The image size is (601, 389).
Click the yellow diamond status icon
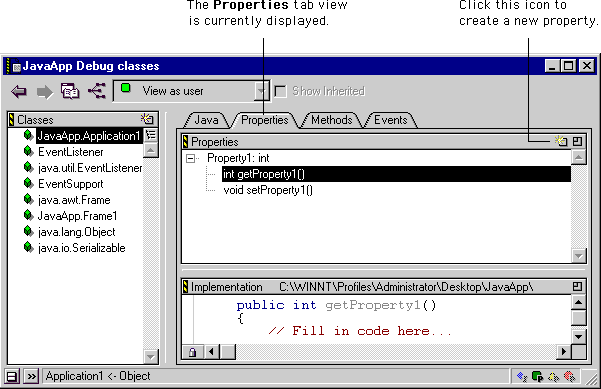pos(553,377)
